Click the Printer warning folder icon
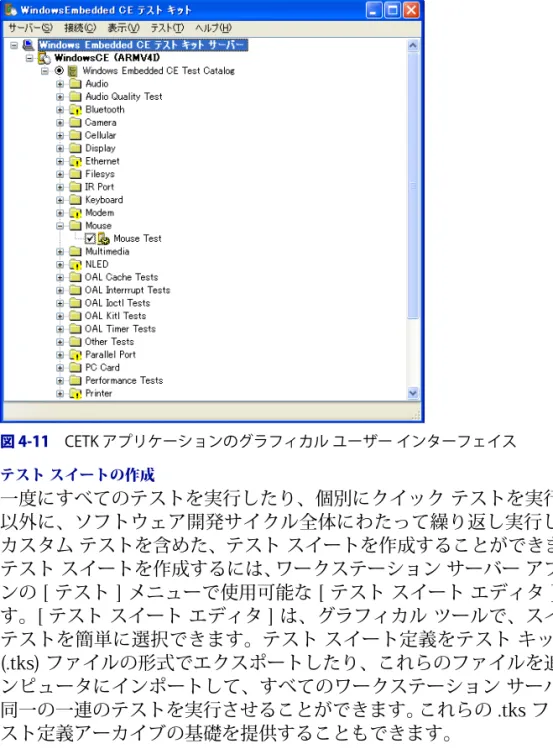The width and height of the screenshot is (553, 749). 75,394
